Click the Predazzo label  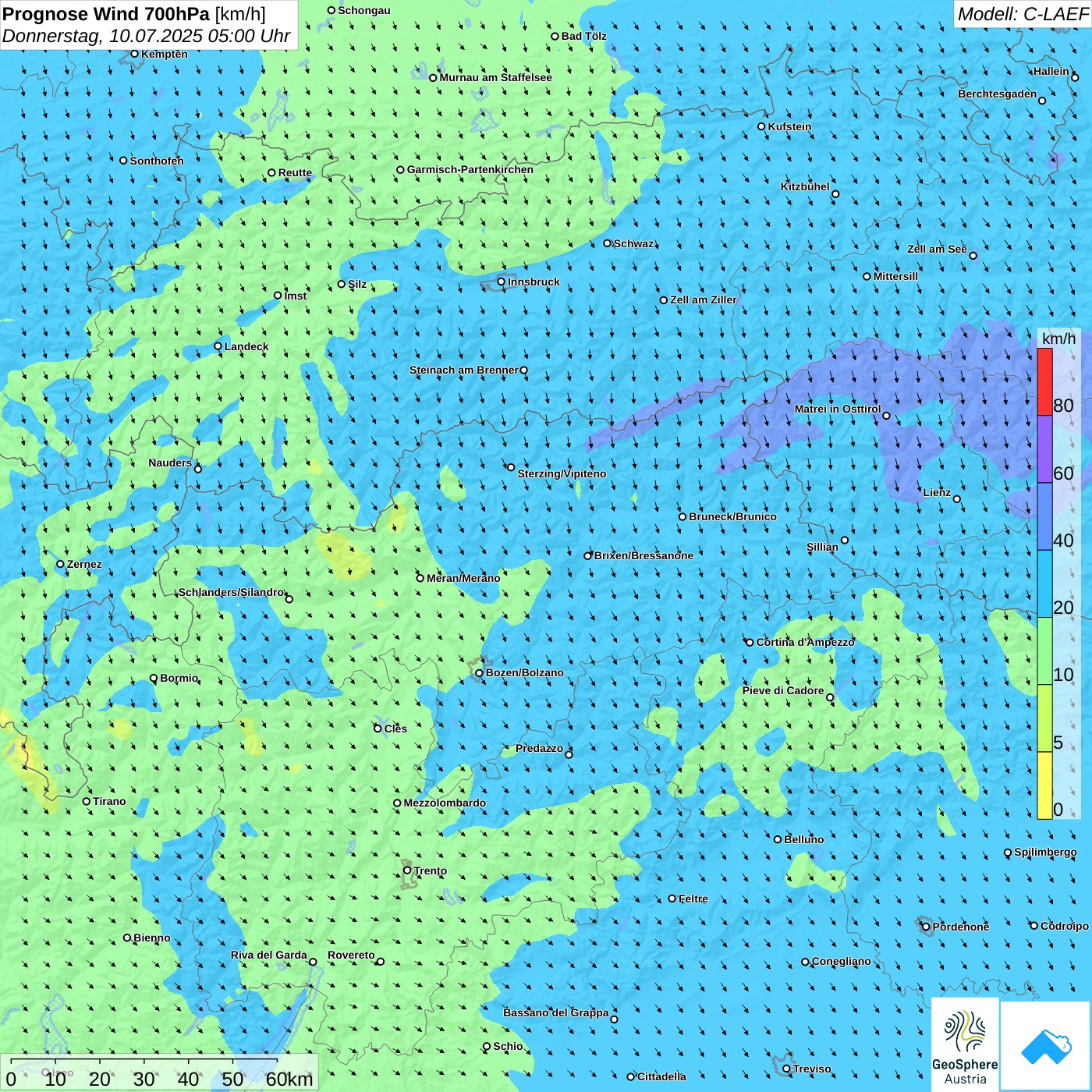(x=539, y=748)
